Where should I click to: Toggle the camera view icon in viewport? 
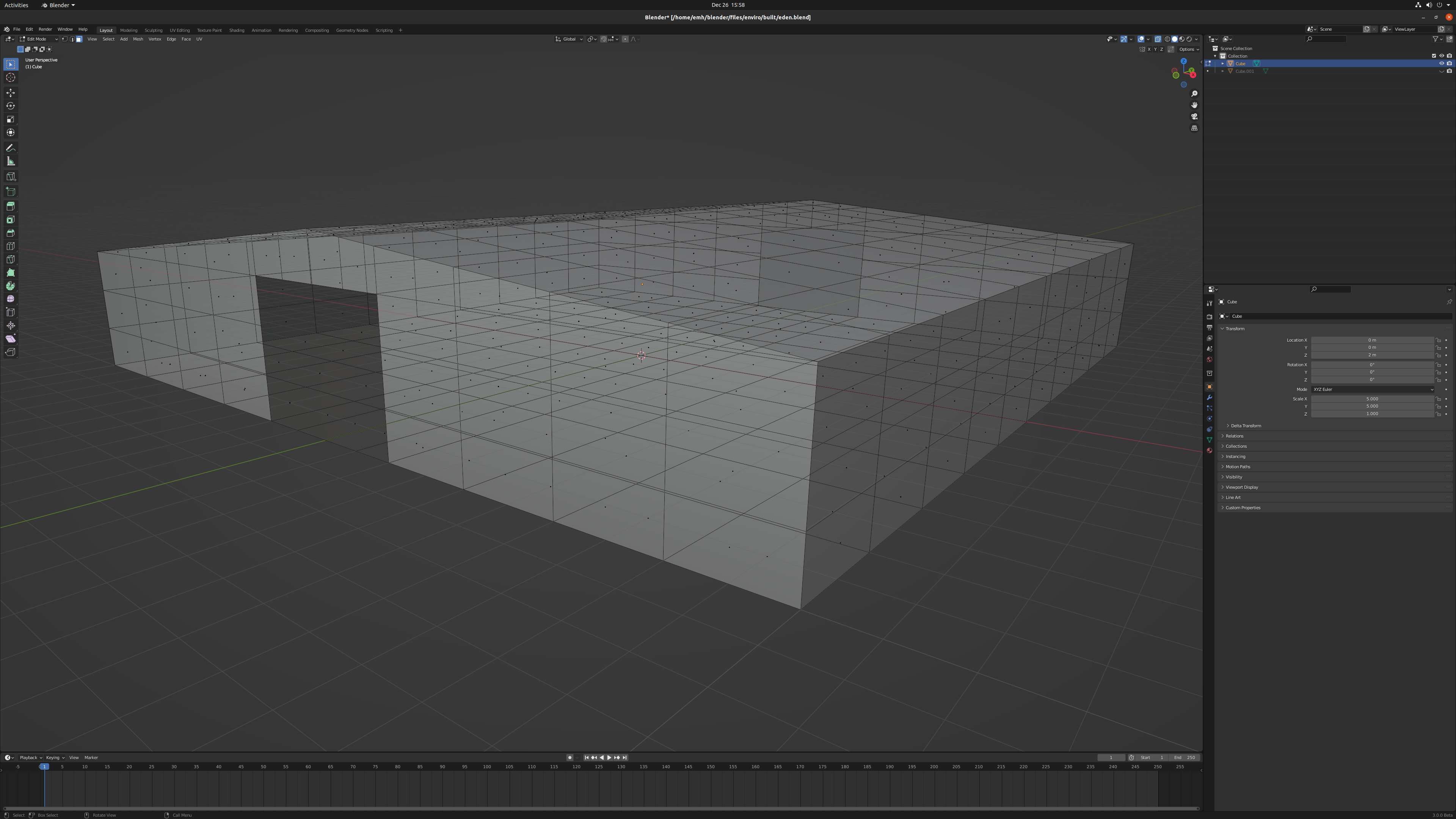pos(1194,116)
